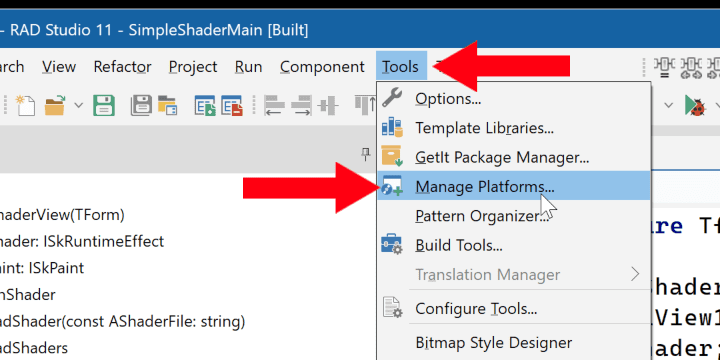Click first debug step icon at top right
Viewport: 720px width, 360px height.
(664, 68)
